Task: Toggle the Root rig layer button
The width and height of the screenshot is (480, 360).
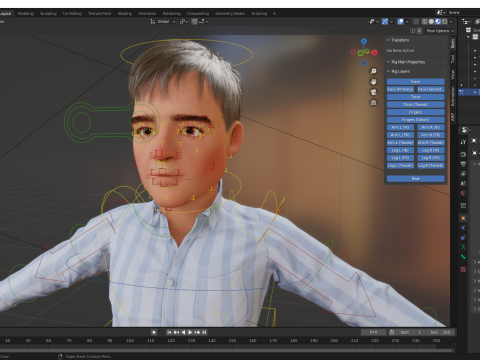Action: pos(416,179)
